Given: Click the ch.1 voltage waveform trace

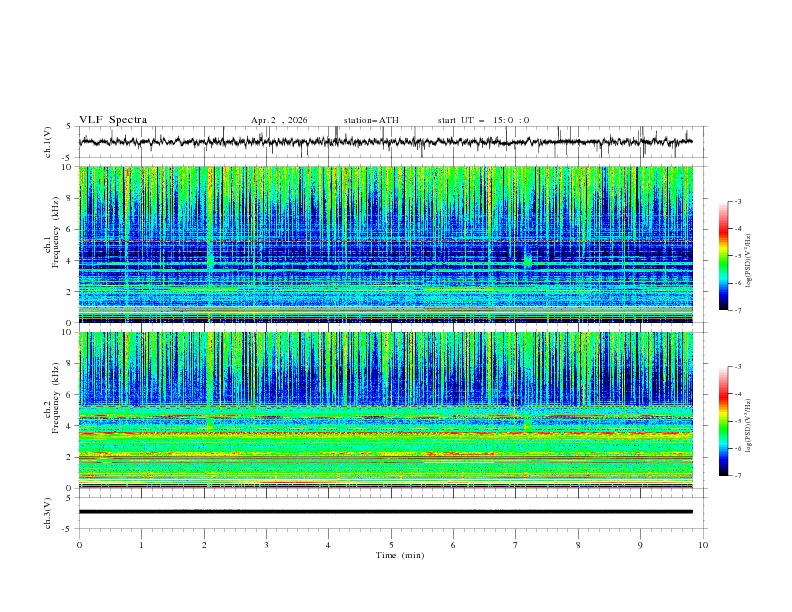Looking at the screenshot, I should 386,142.
